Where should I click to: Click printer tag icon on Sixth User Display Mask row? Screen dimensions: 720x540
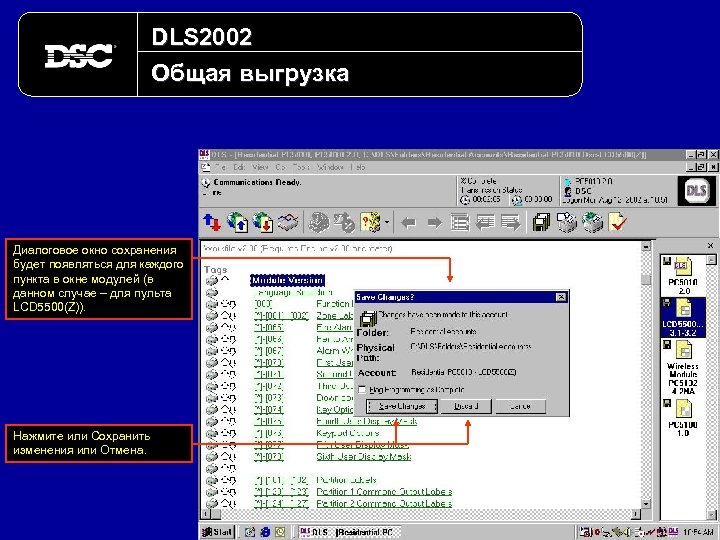pos(211,457)
